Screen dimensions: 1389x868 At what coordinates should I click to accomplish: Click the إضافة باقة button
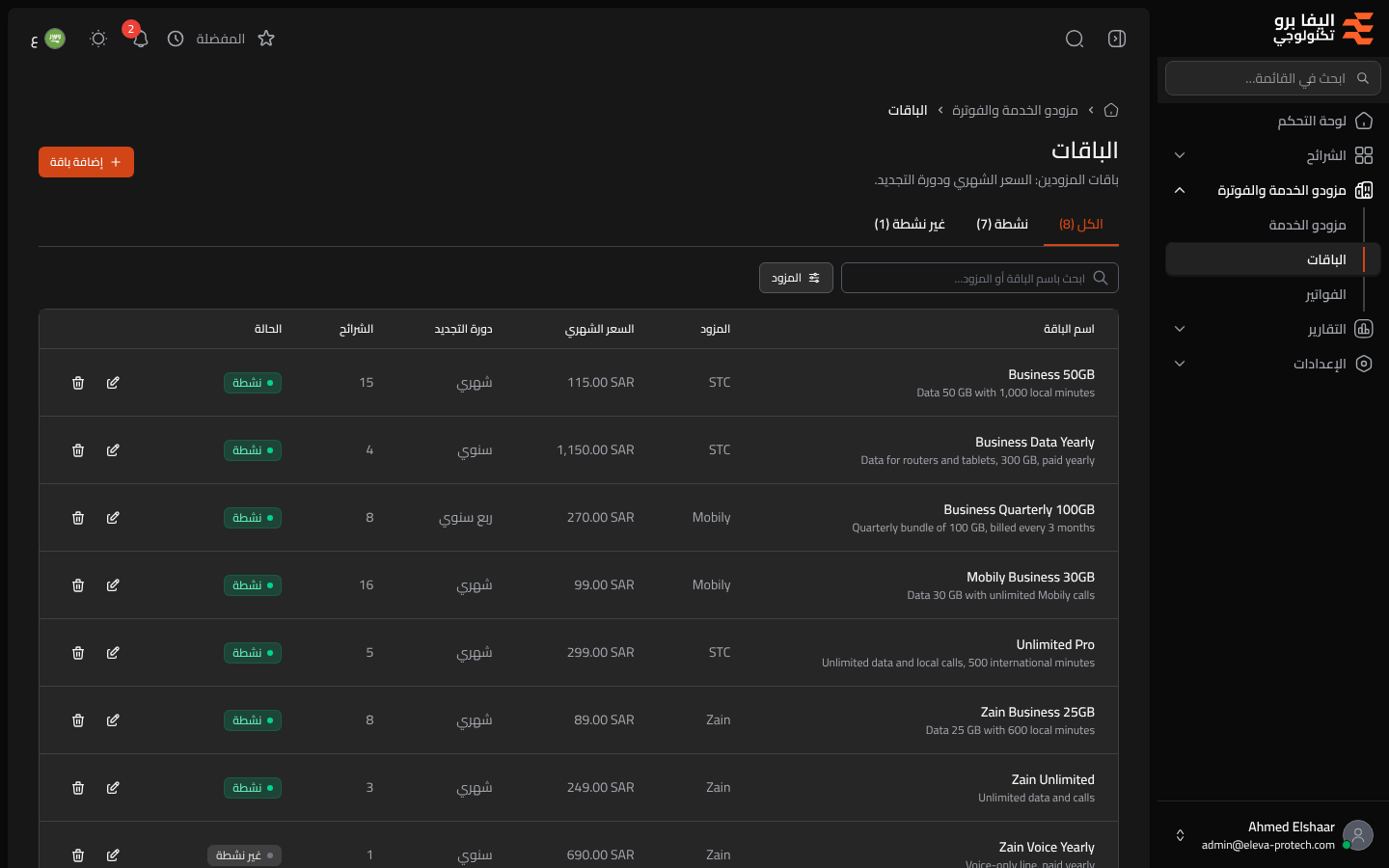coord(86,162)
